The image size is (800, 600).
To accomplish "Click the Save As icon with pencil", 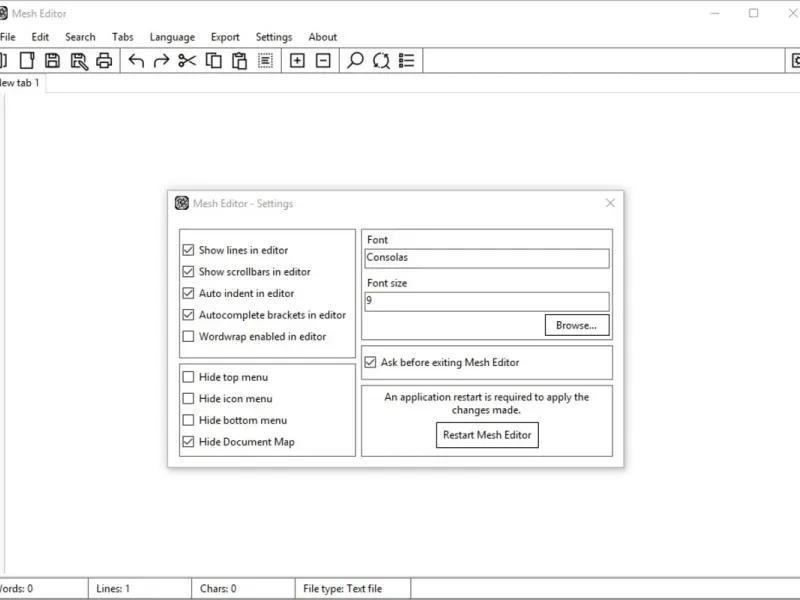I will pyautogui.click(x=79, y=61).
